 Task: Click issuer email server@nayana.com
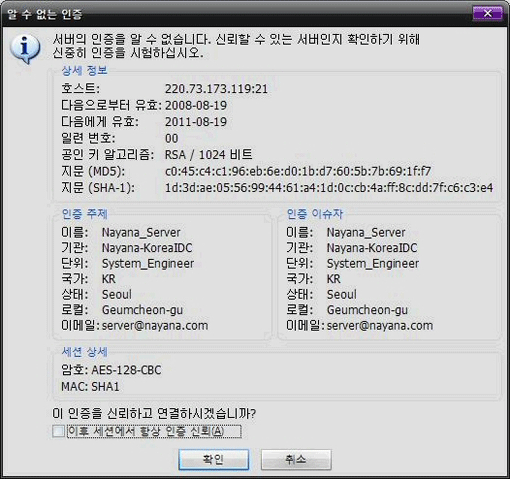click(x=380, y=326)
